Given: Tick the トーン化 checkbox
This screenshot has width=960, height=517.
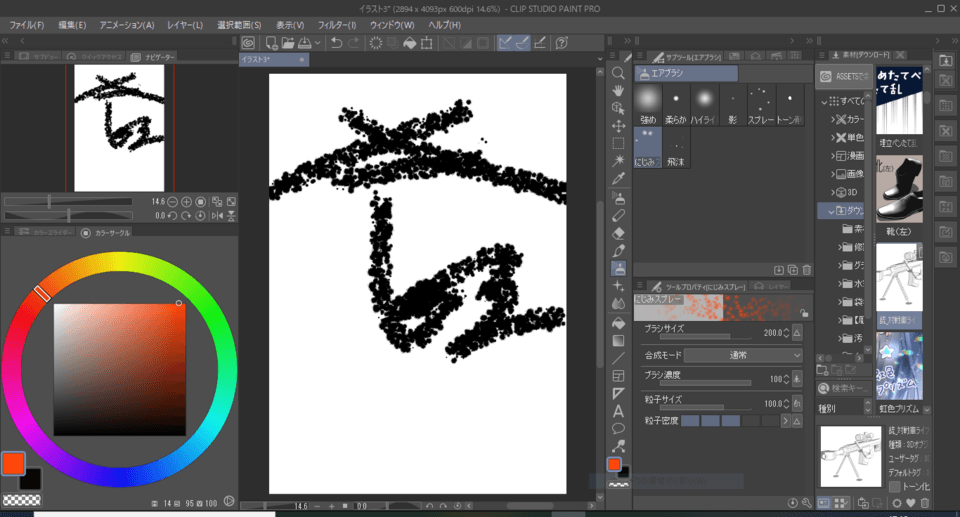Looking at the screenshot, I should pyautogui.click(x=894, y=487).
